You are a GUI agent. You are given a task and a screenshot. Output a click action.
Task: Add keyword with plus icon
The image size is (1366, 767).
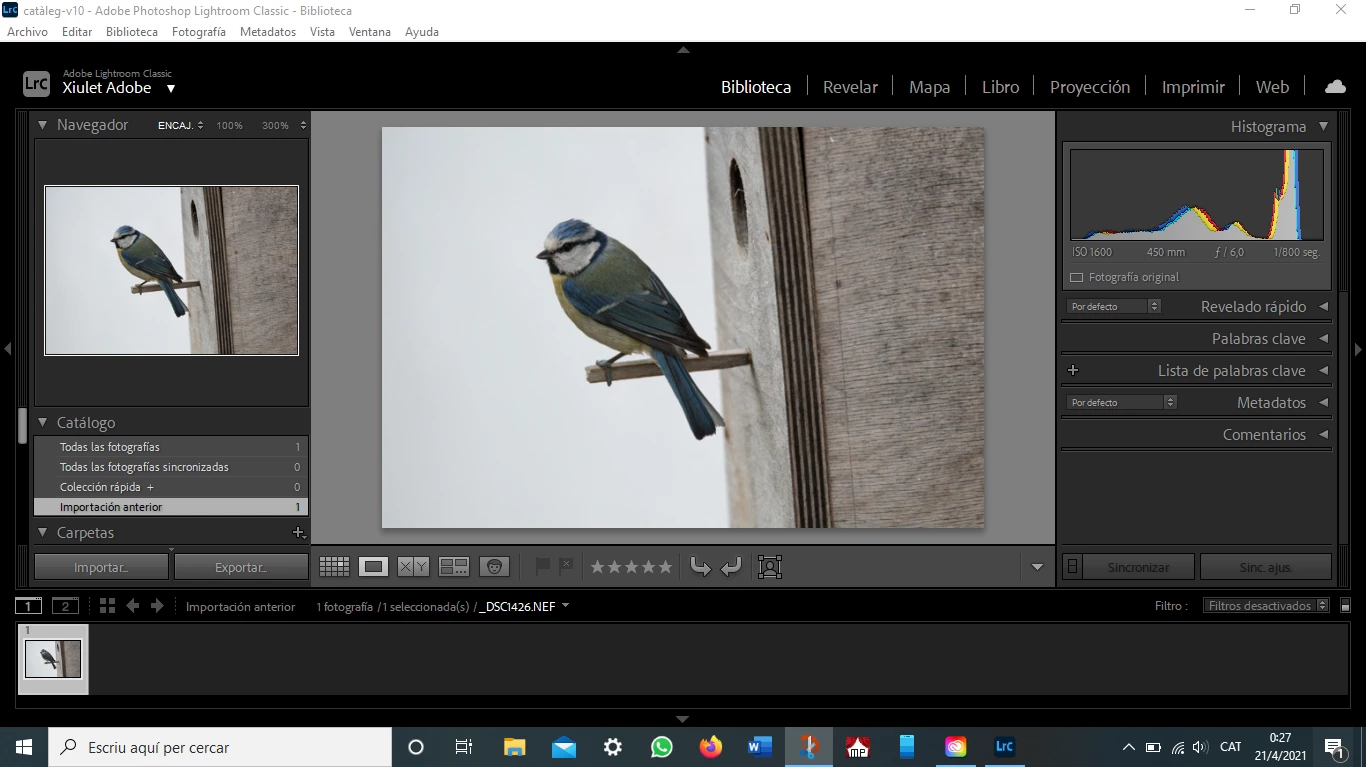1073,370
